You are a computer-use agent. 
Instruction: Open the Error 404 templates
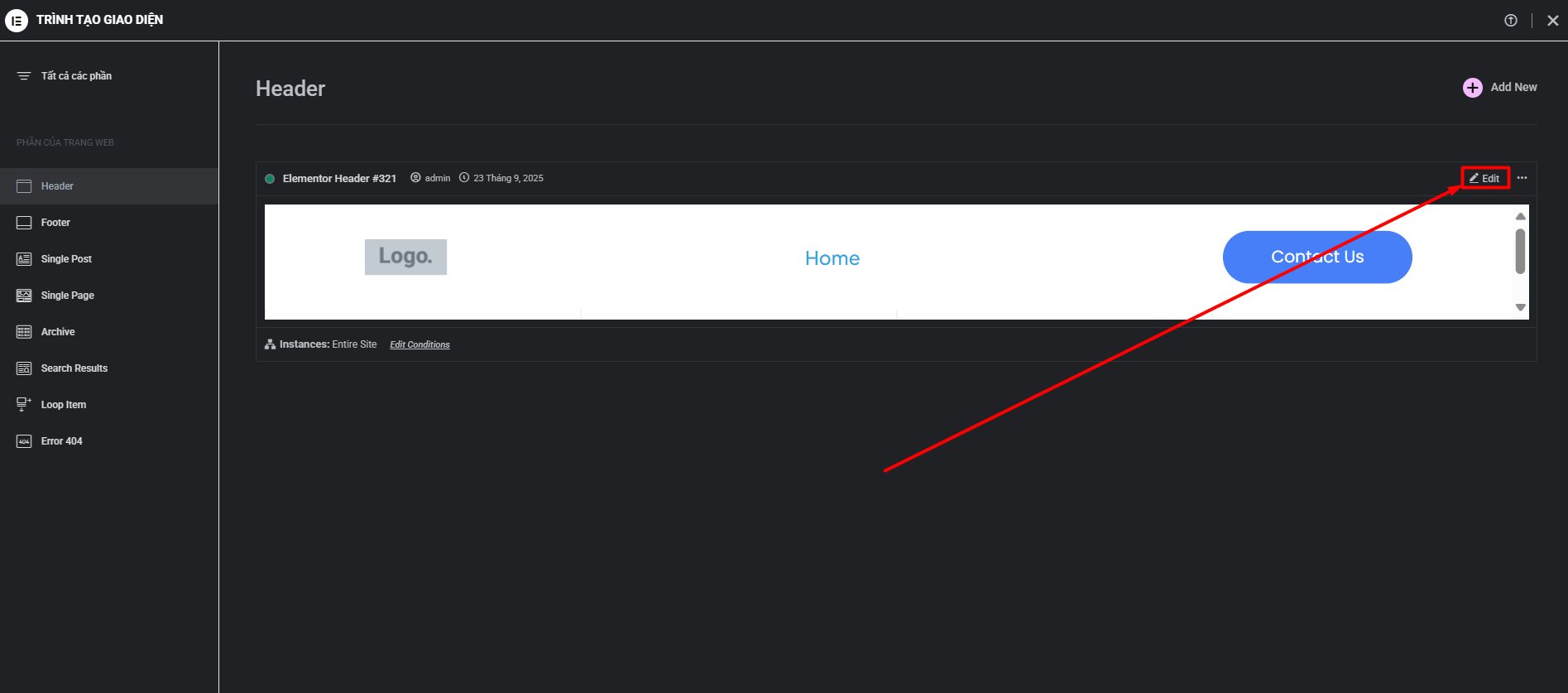(x=61, y=441)
